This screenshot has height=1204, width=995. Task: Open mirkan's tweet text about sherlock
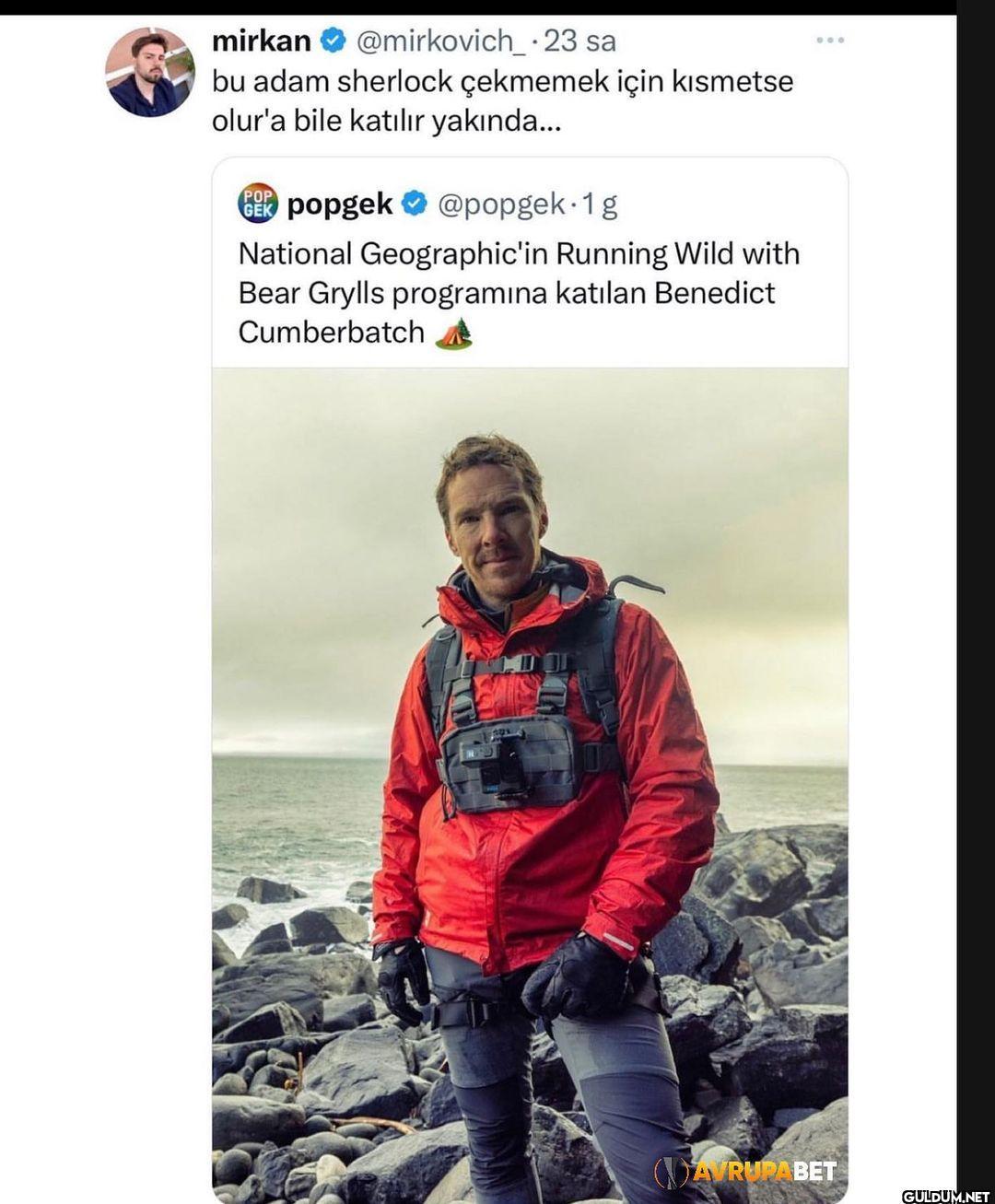point(502,101)
